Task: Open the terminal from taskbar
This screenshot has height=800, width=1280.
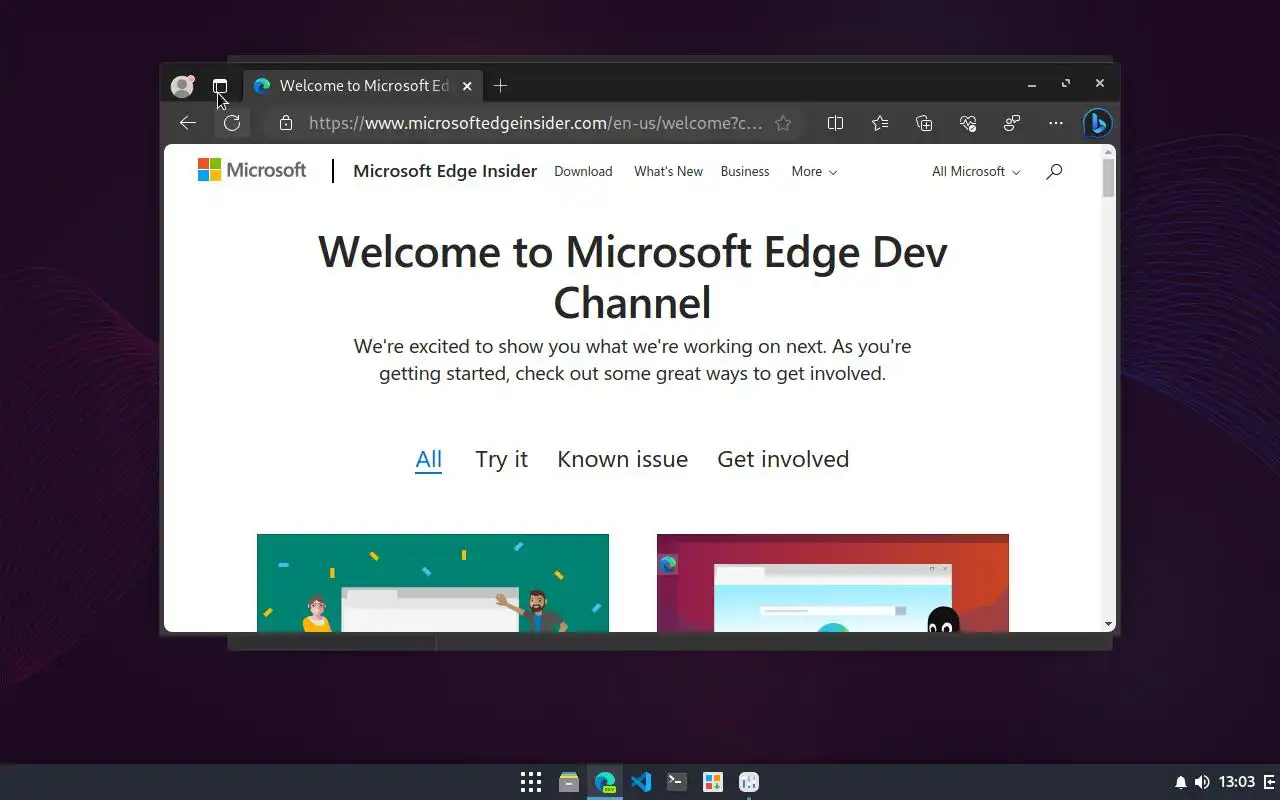Action: pos(677,782)
